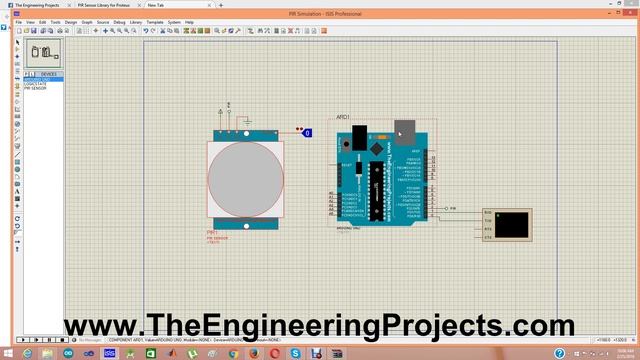Mirror horizontally with the X-mirror icon
Screen dimensions: 640x360
coord(17,242)
